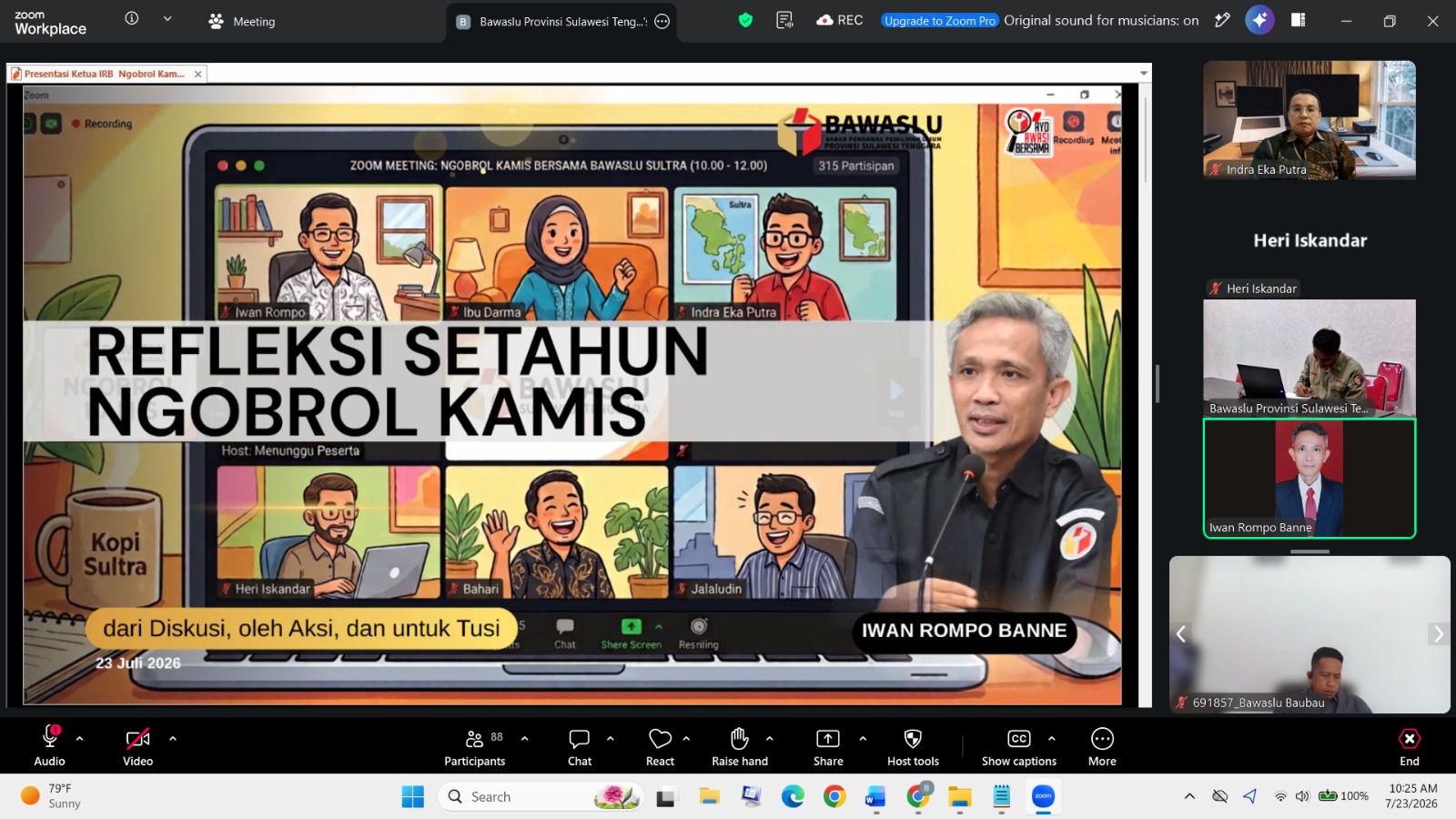Open meeting information icon
Image resolution: width=1456 pixels, height=819 pixels.
pos(132,18)
